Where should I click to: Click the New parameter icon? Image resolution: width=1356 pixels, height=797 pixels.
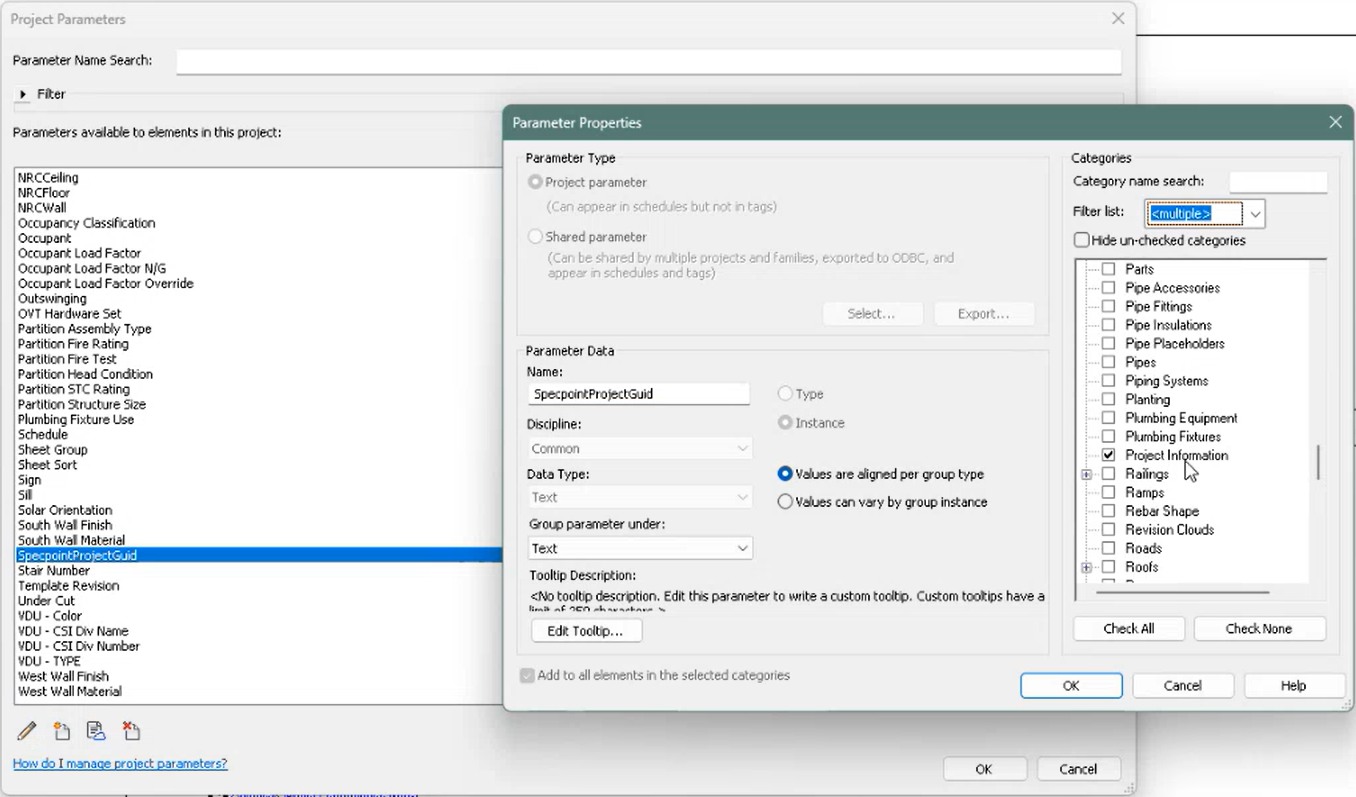[61, 731]
